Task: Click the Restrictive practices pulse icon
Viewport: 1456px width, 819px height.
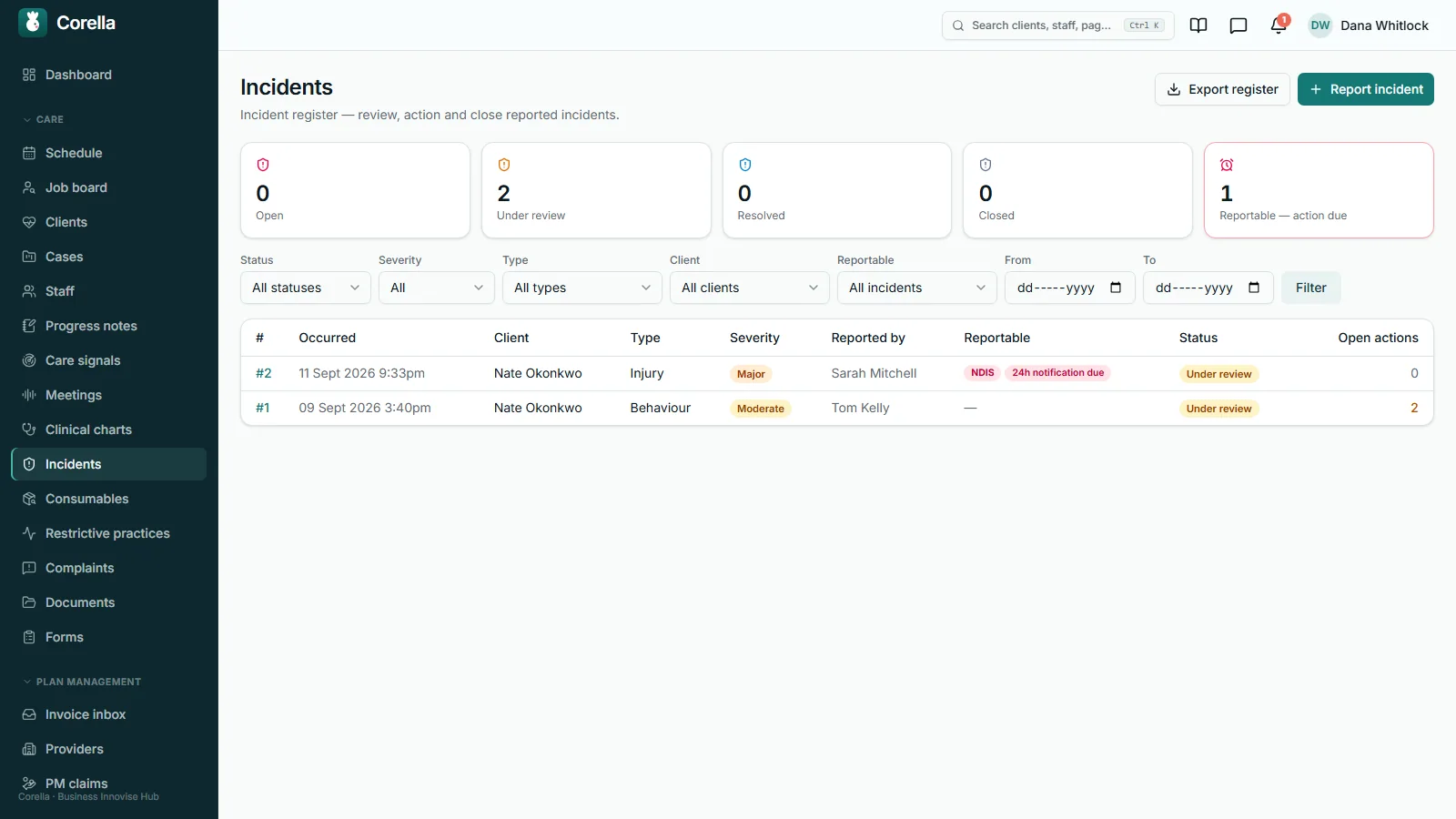Action: [29, 533]
